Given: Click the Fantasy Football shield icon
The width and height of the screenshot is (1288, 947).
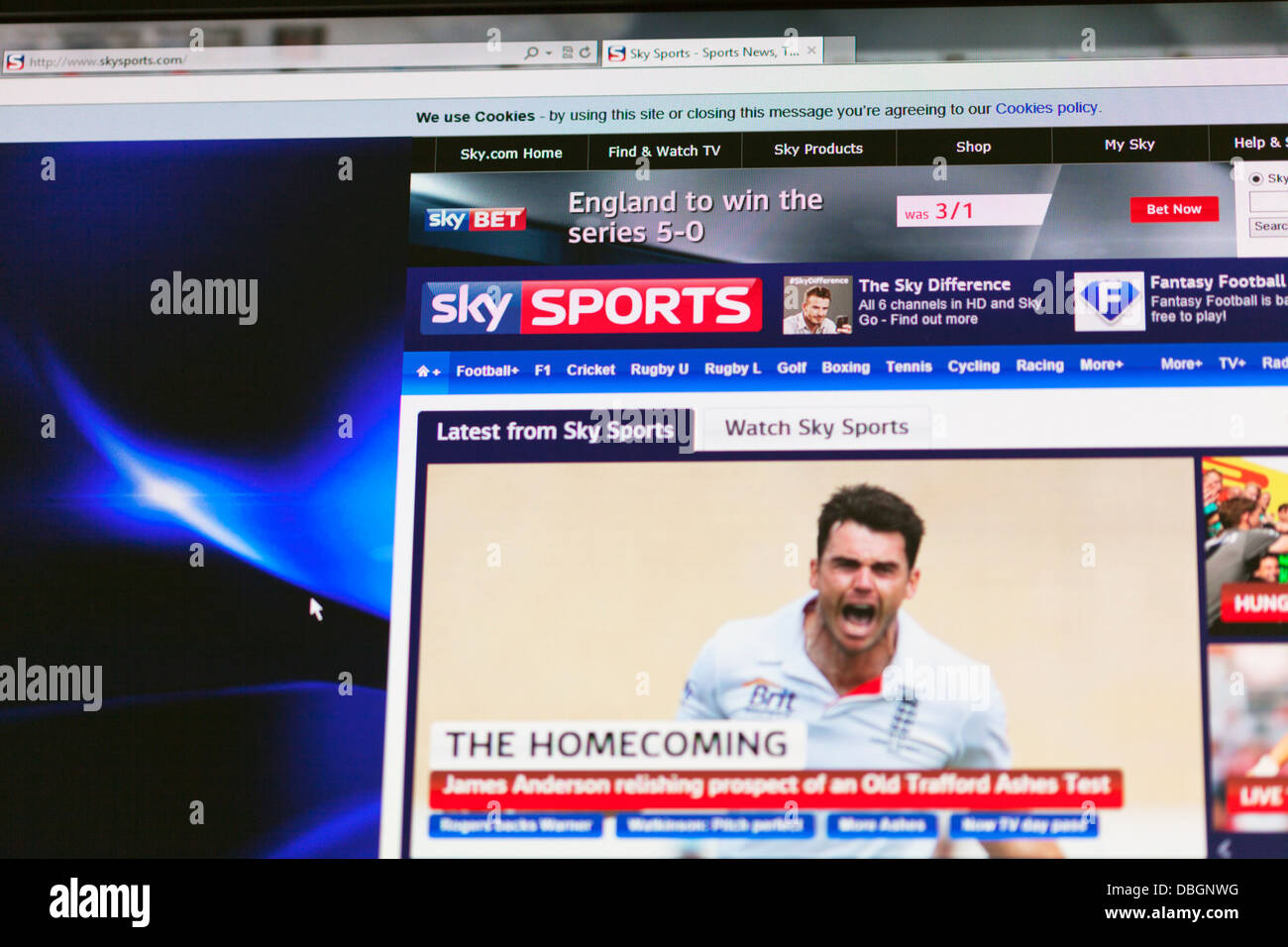Looking at the screenshot, I should 1109,300.
